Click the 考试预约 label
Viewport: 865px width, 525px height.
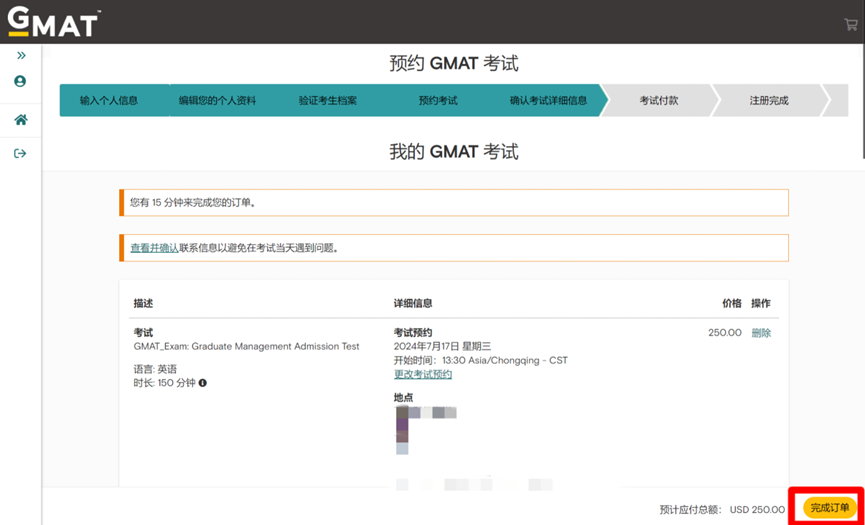413,333
